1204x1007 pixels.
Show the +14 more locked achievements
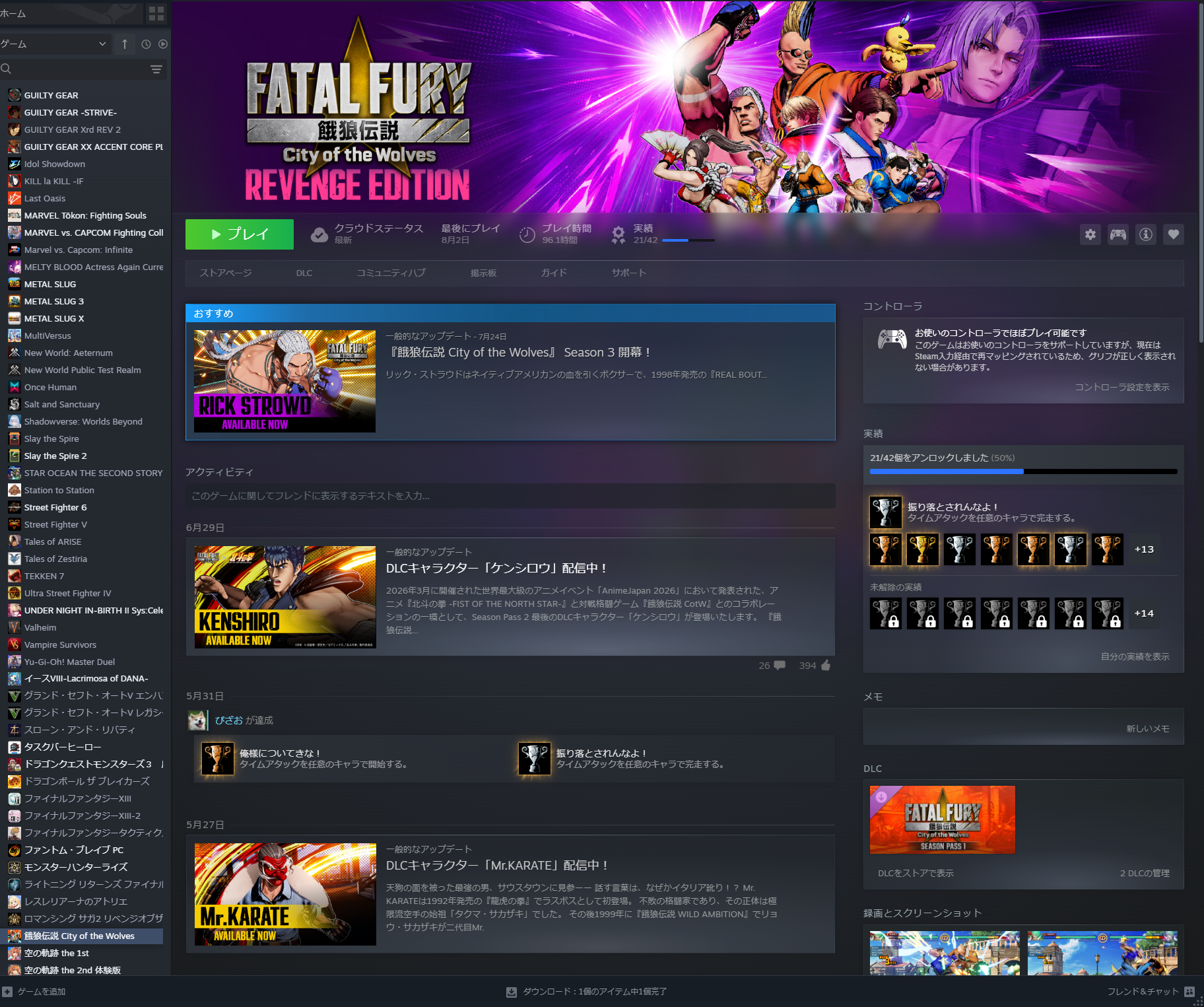point(1144,613)
